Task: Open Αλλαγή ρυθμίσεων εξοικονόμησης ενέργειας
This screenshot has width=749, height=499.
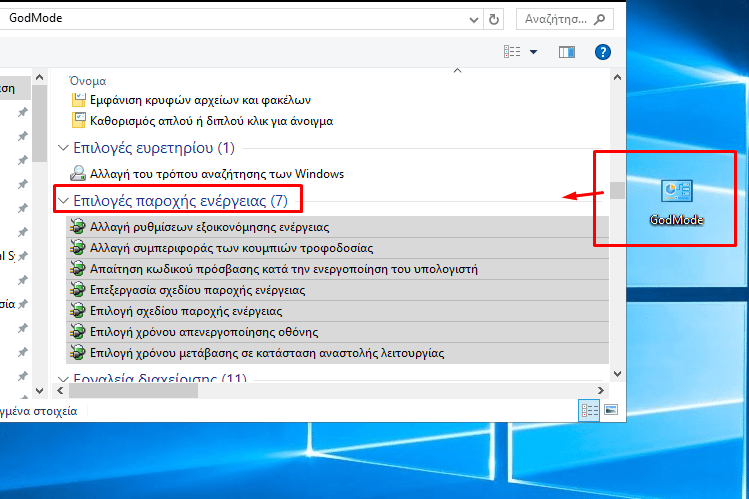Action: click(x=338, y=227)
